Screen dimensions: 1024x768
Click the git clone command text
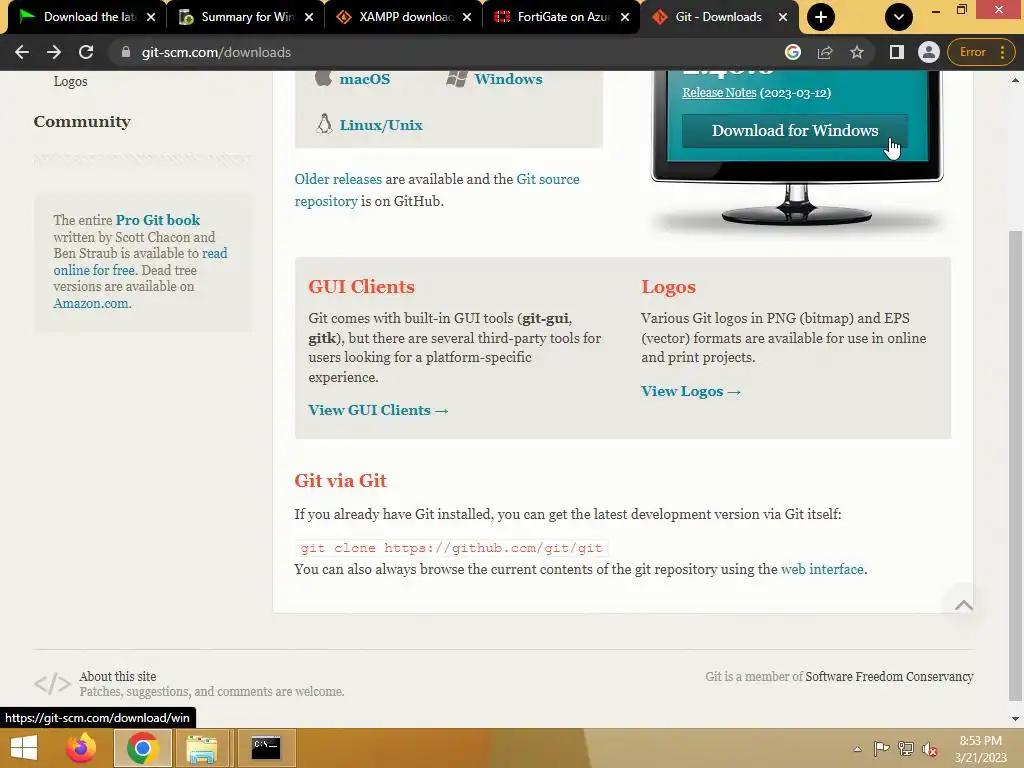tap(451, 548)
